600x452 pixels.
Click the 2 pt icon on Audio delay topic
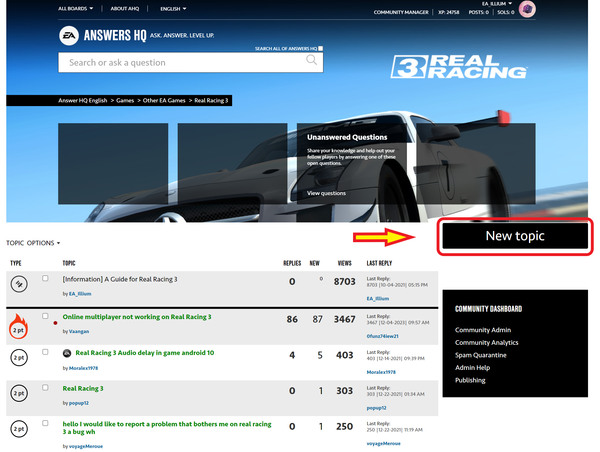tap(19, 358)
